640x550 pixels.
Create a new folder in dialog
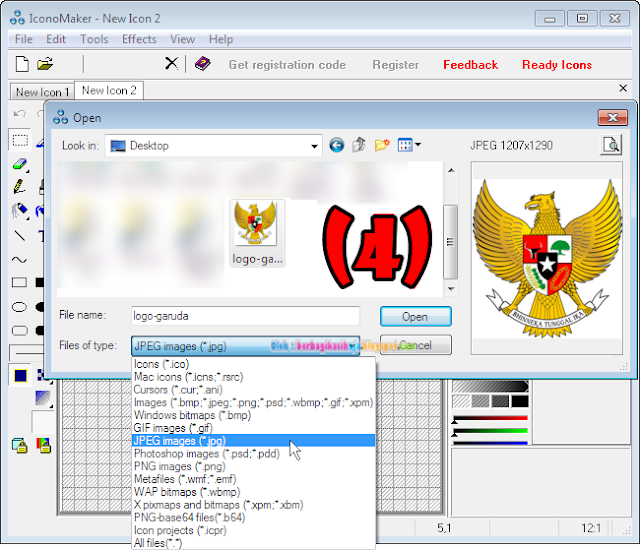pos(382,145)
